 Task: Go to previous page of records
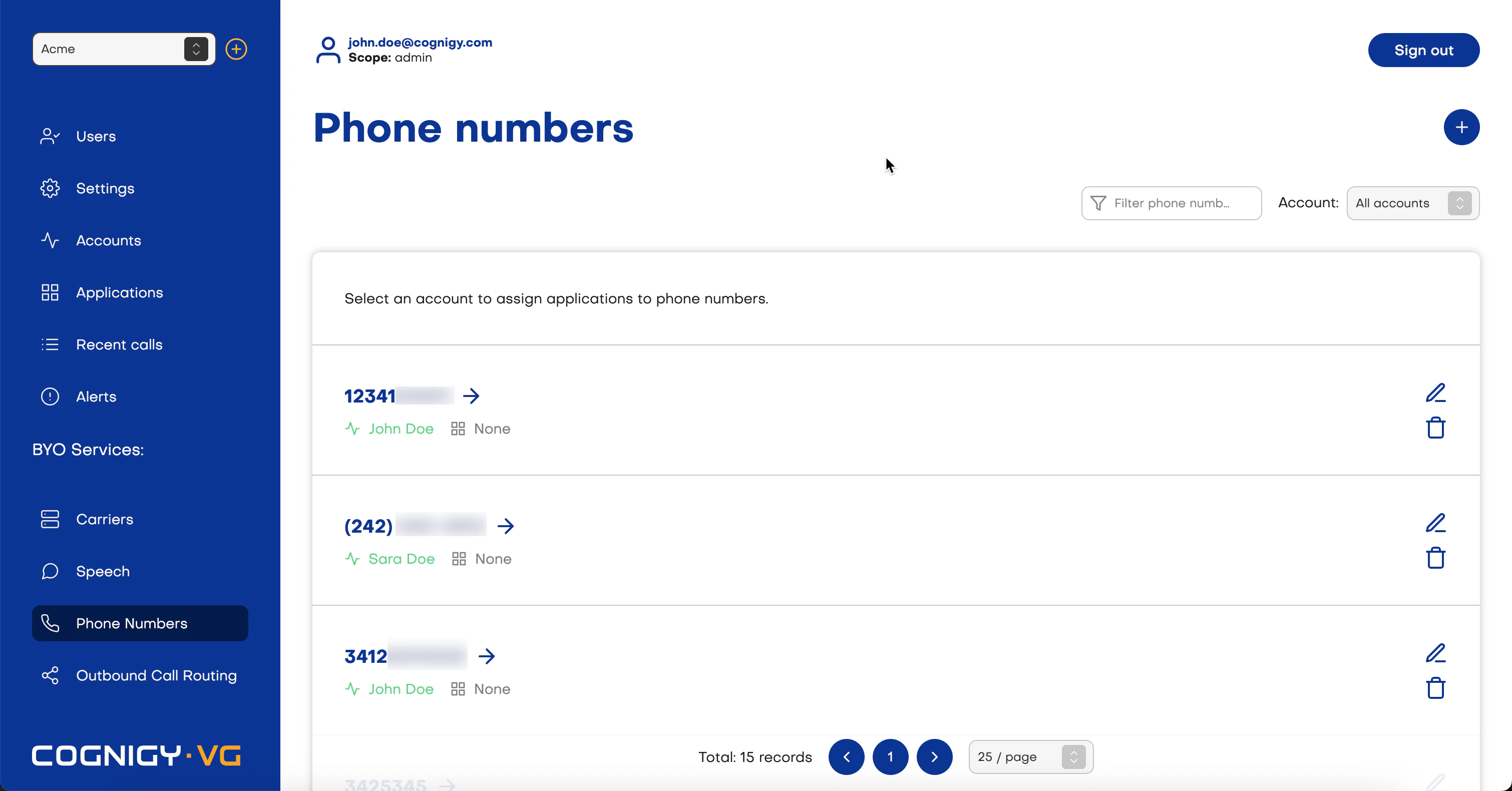[x=847, y=757]
